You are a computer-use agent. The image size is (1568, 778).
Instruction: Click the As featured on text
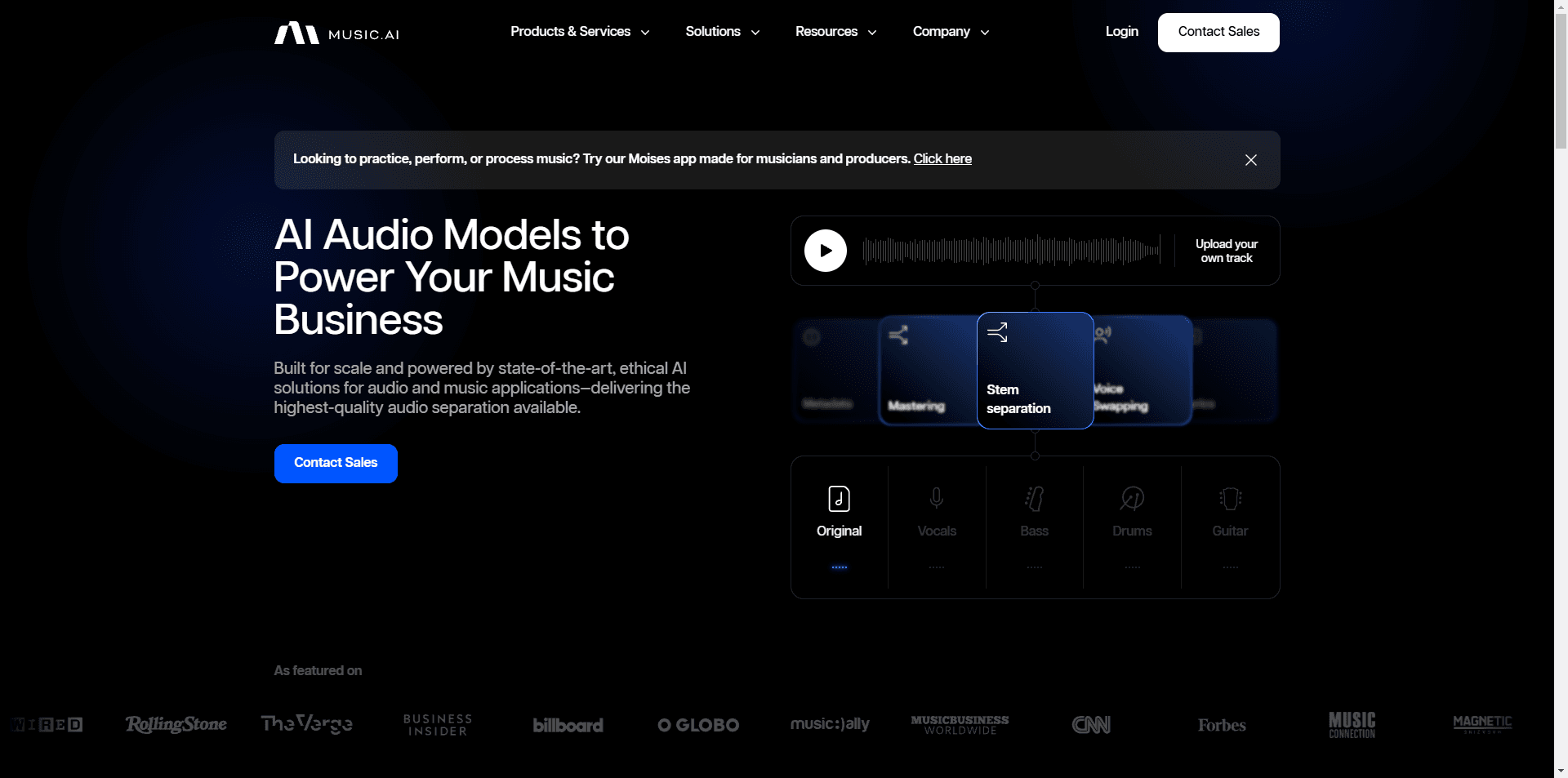point(318,670)
